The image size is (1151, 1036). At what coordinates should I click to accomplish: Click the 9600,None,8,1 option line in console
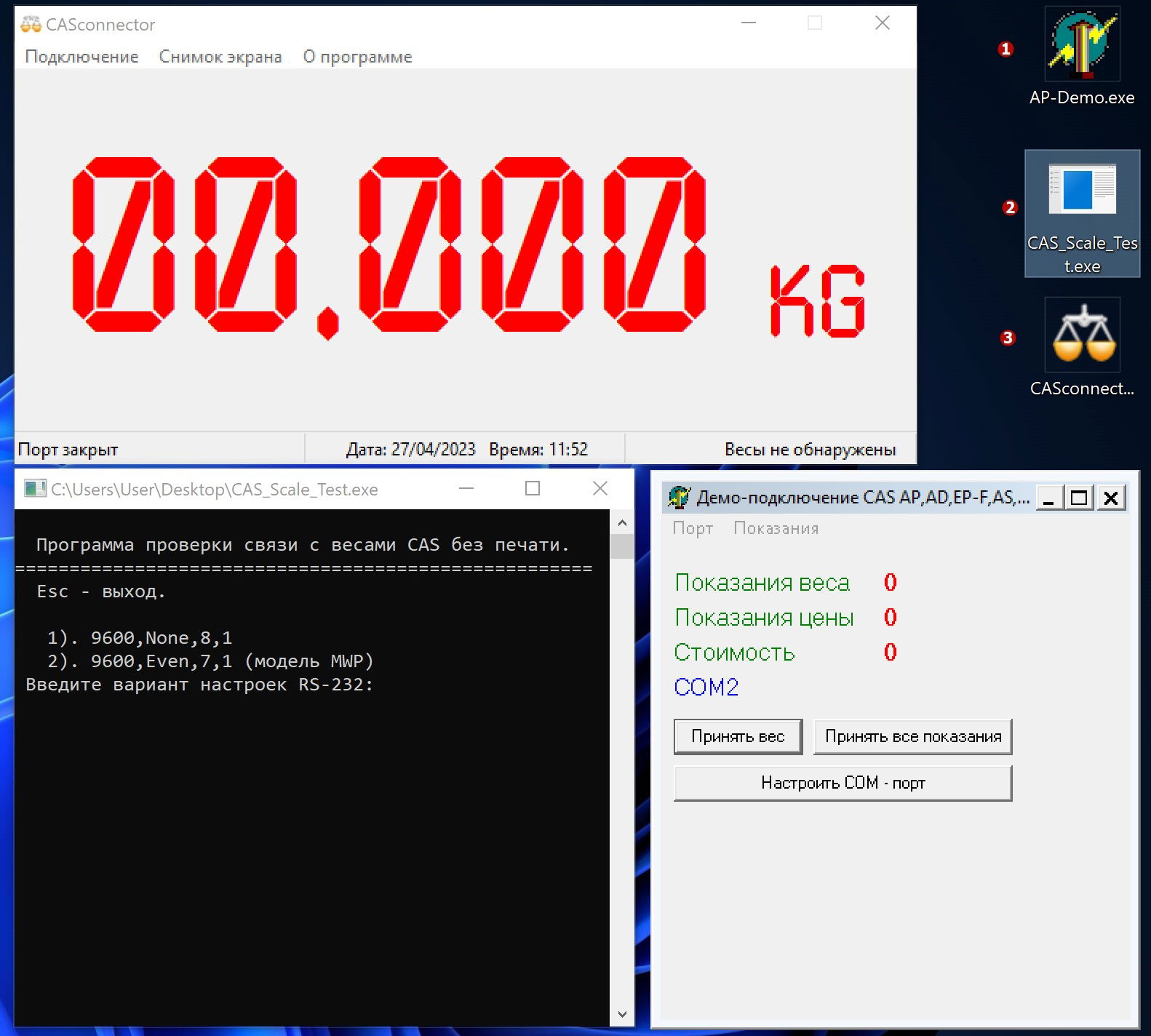140,638
